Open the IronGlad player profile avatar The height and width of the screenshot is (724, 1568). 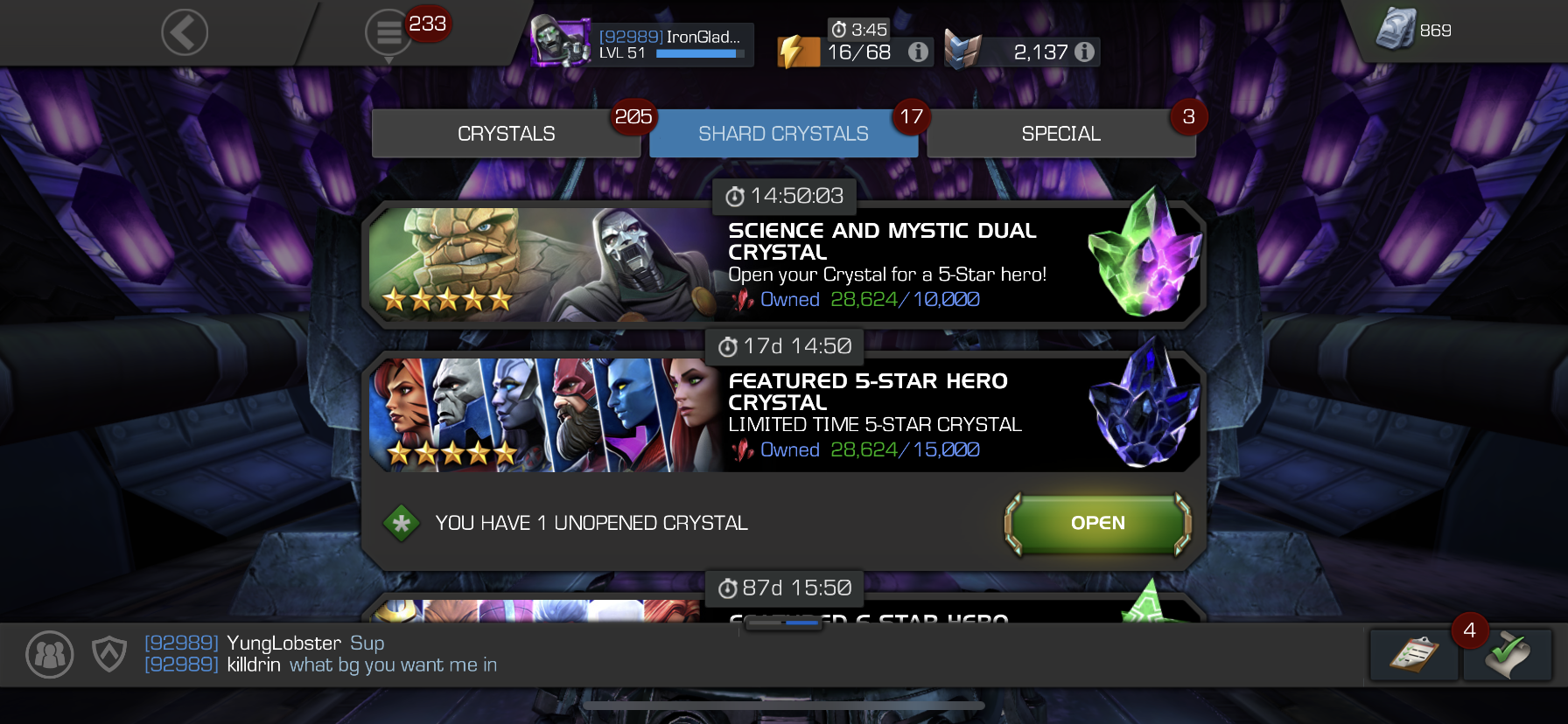tap(561, 40)
